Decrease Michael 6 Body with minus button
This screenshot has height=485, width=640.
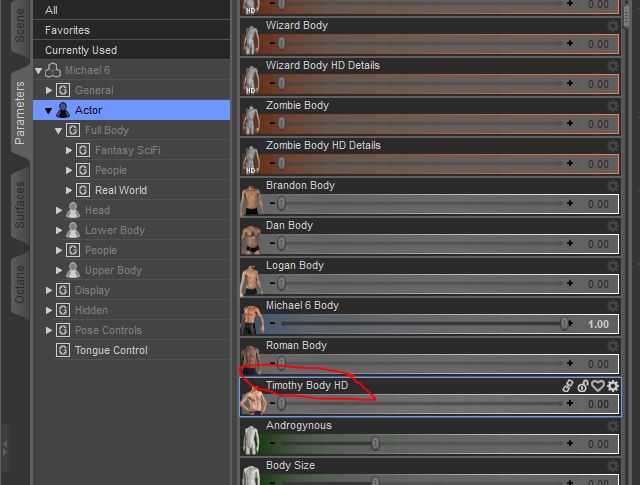(x=272, y=323)
